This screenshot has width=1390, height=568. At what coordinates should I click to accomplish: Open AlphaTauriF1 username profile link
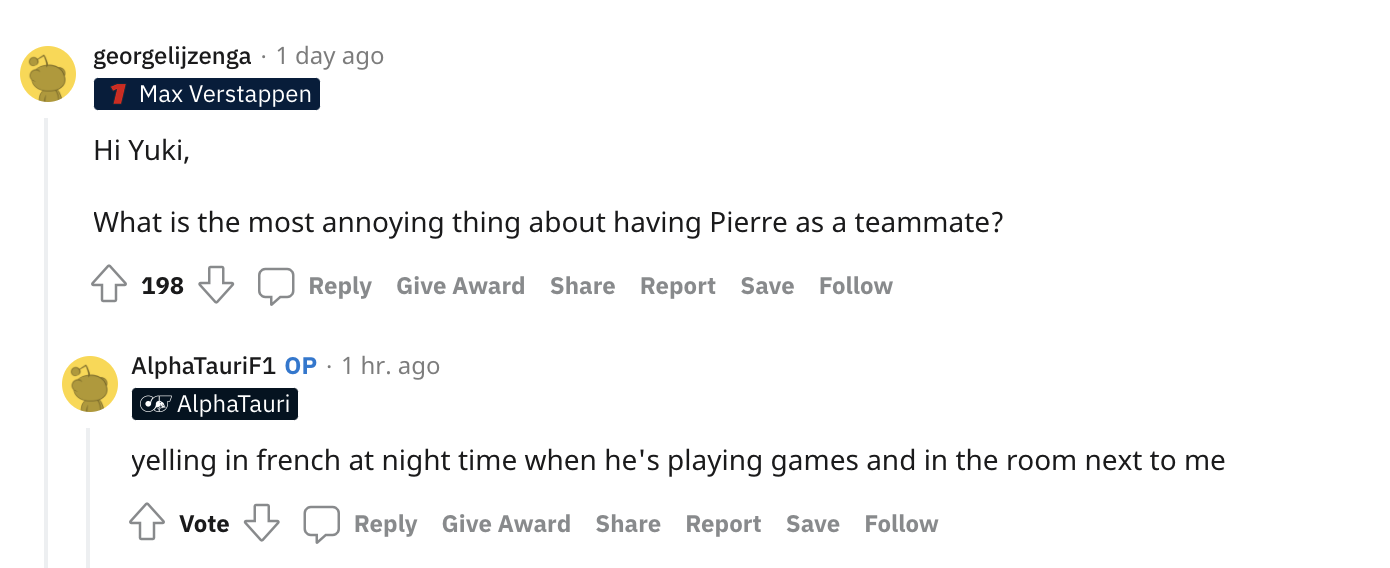point(203,366)
